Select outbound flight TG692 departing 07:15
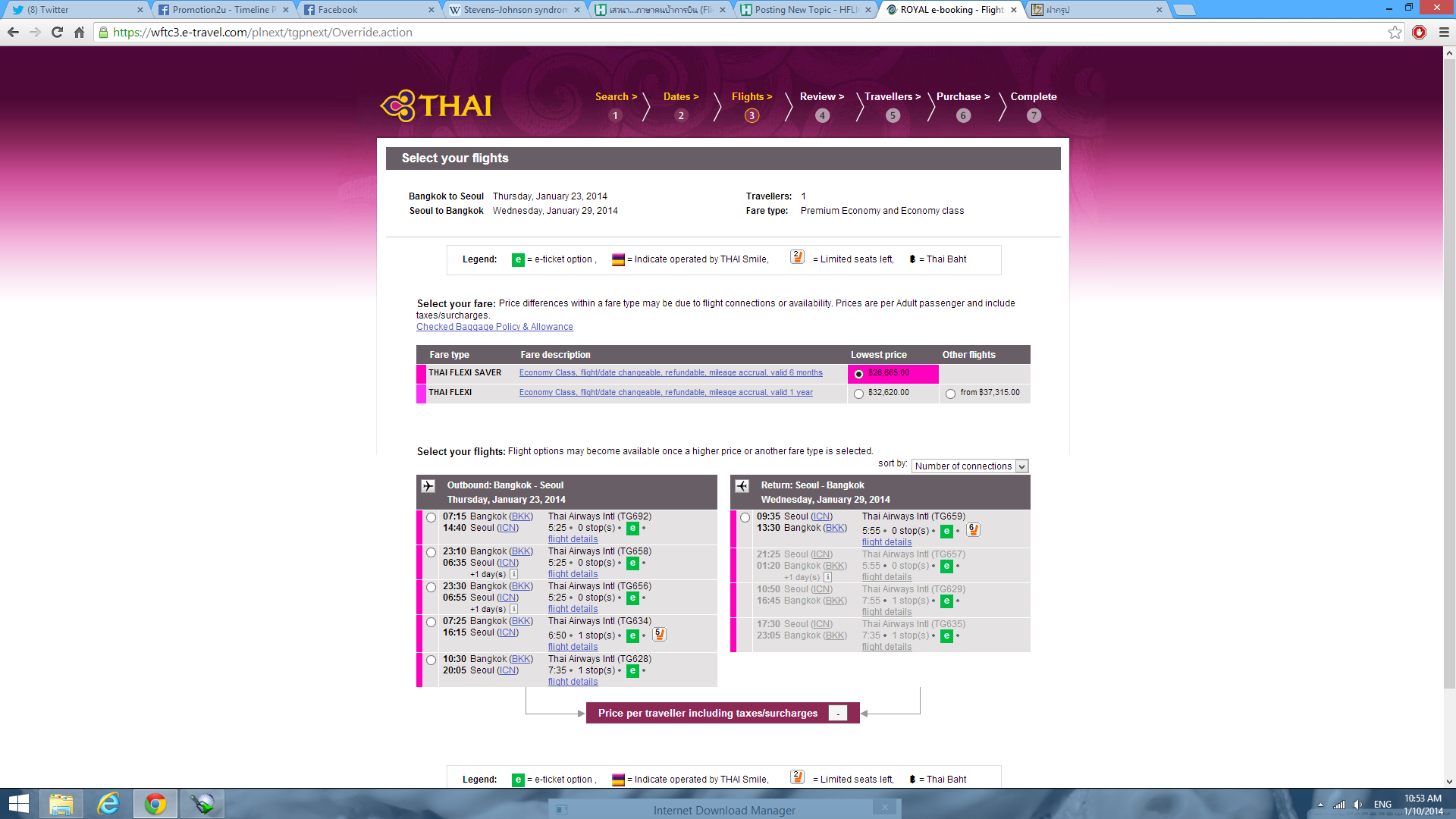 431,518
